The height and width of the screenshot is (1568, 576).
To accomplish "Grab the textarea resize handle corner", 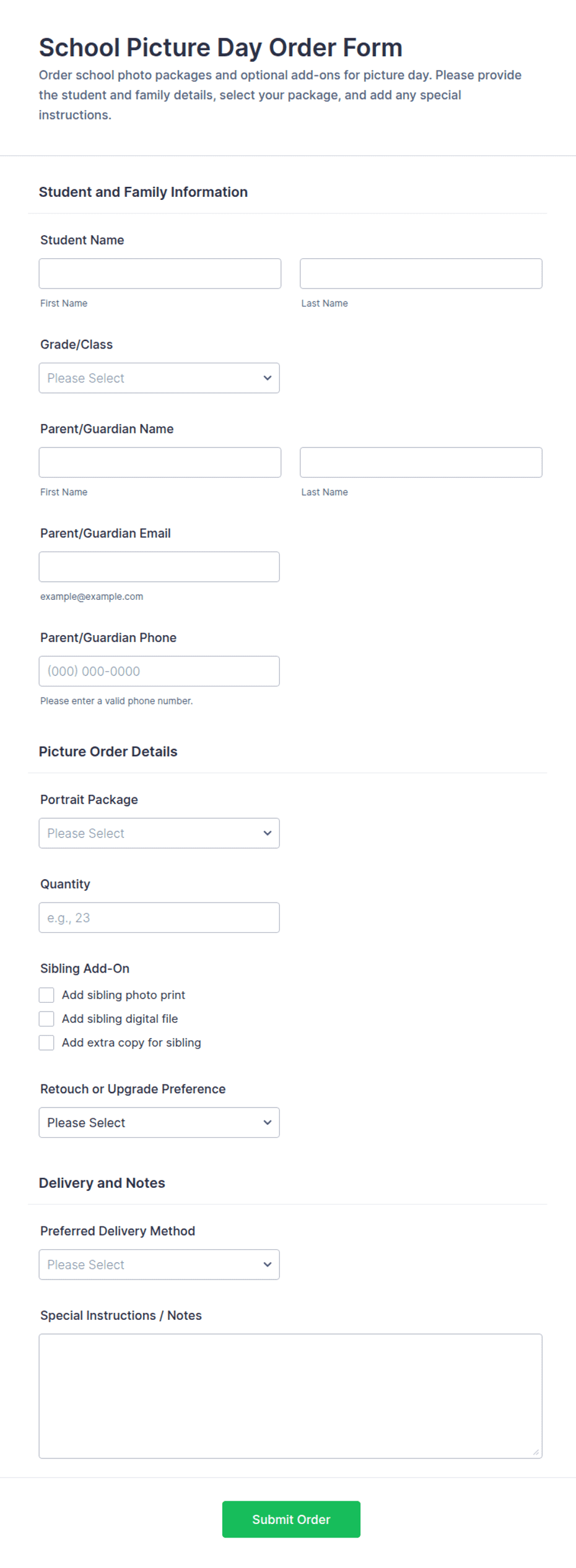I will tap(536, 1452).
